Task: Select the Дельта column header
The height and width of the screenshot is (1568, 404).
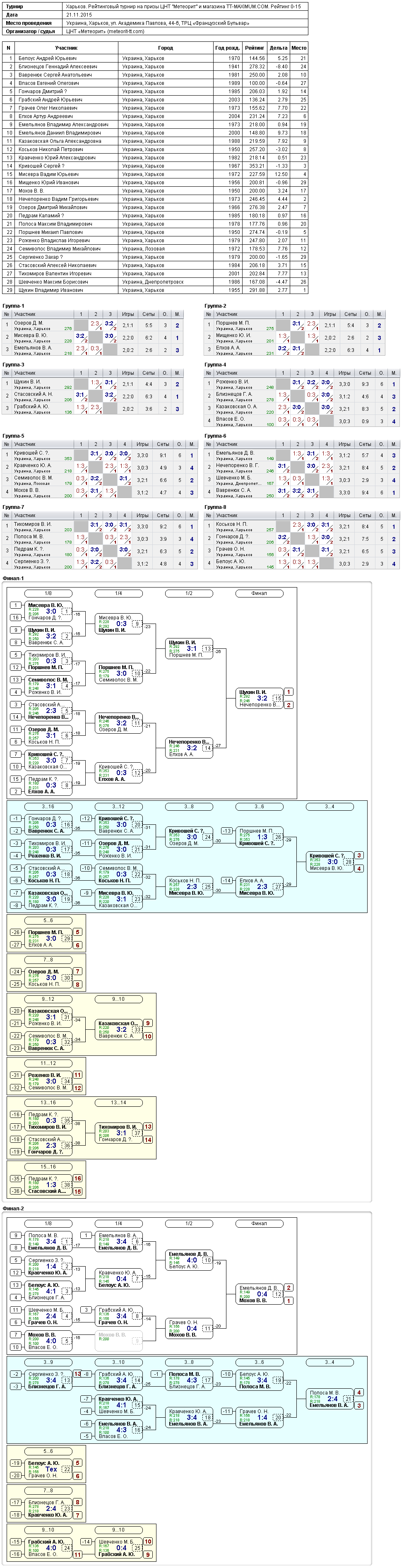Action: 278,48
